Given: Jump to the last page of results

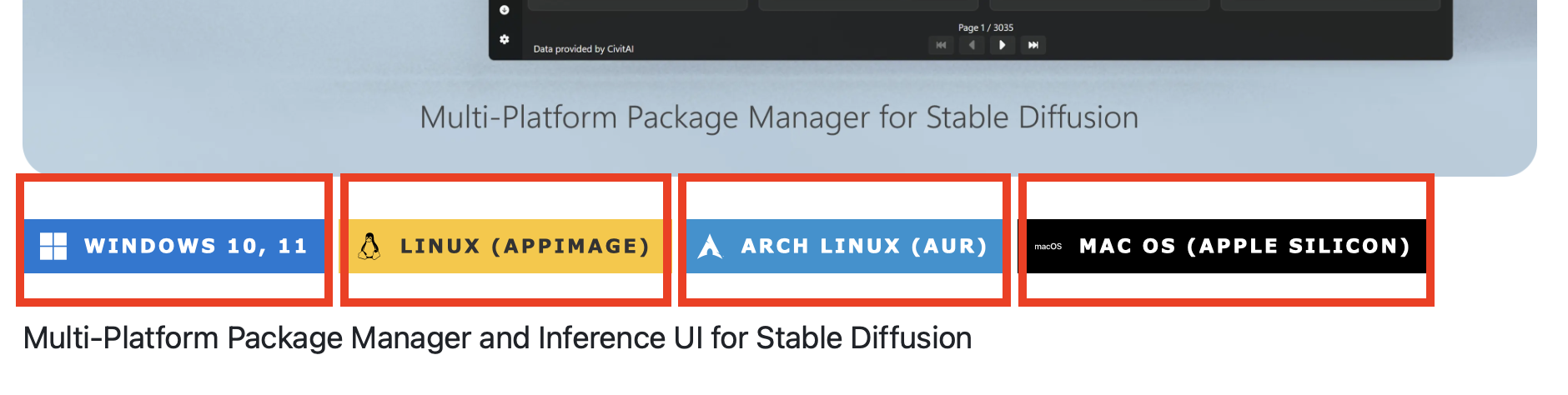Looking at the screenshot, I should tap(1033, 45).
